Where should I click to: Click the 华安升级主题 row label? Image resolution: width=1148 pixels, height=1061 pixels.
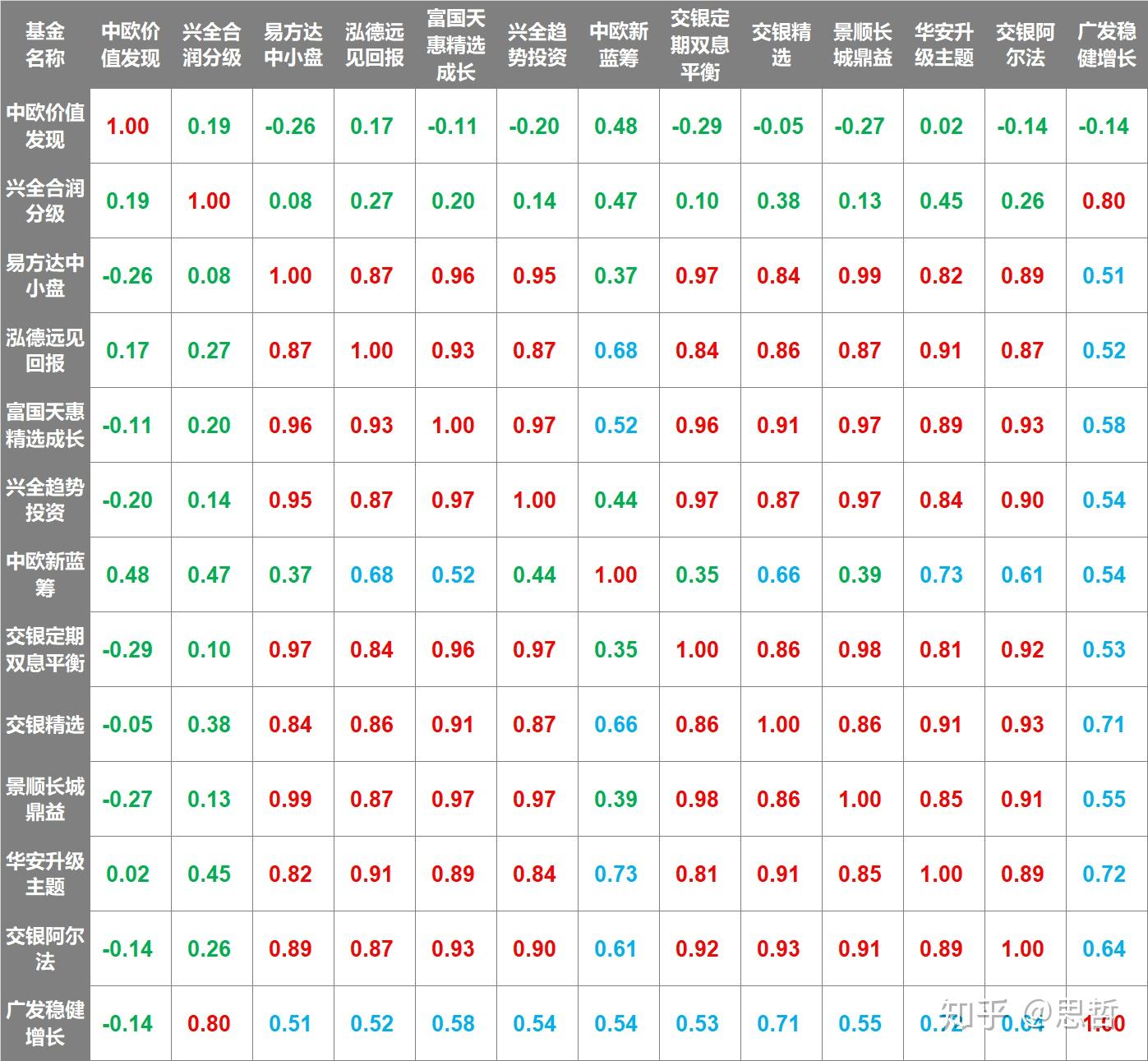pos(44,874)
